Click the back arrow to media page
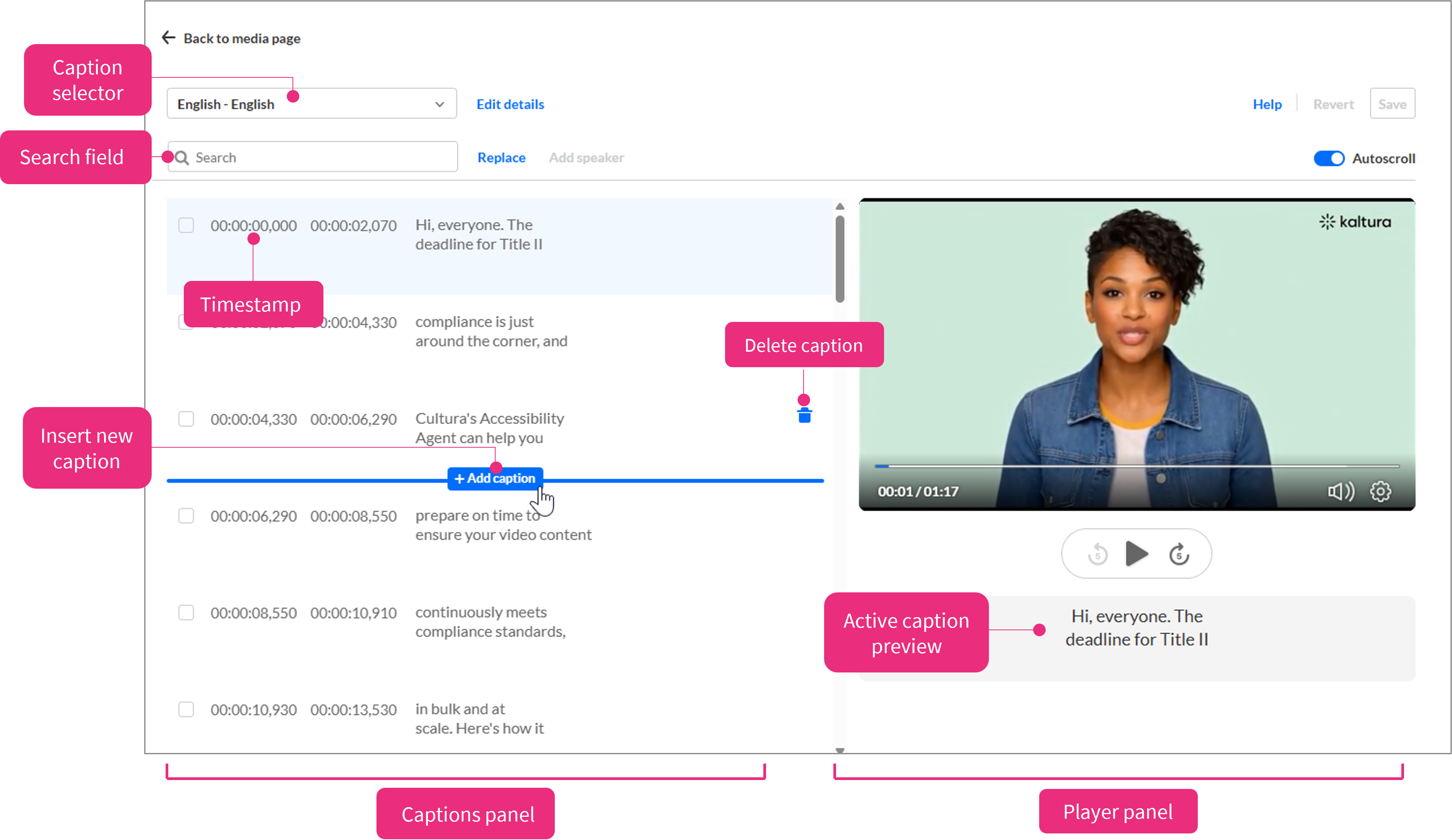Viewport: 1452px width, 840px height. click(x=168, y=38)
